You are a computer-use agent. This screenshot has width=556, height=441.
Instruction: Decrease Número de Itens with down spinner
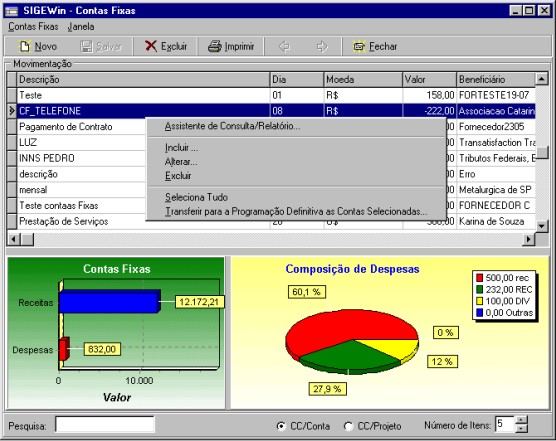coord(521,428)
